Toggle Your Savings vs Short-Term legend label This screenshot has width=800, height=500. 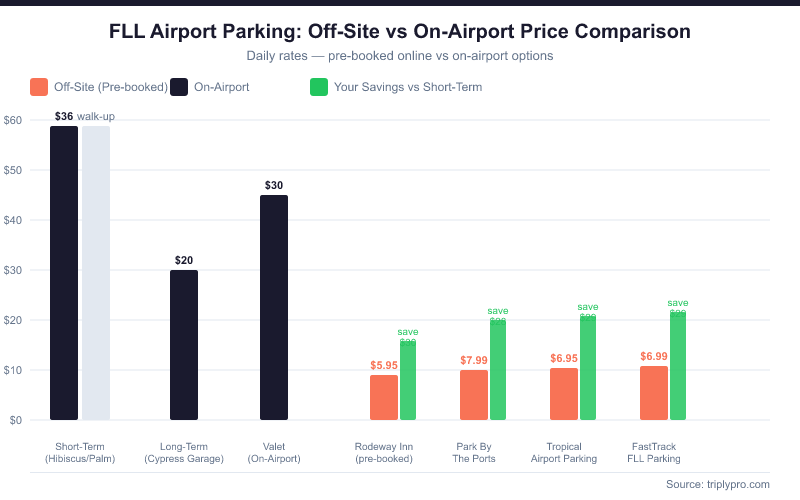408,87
